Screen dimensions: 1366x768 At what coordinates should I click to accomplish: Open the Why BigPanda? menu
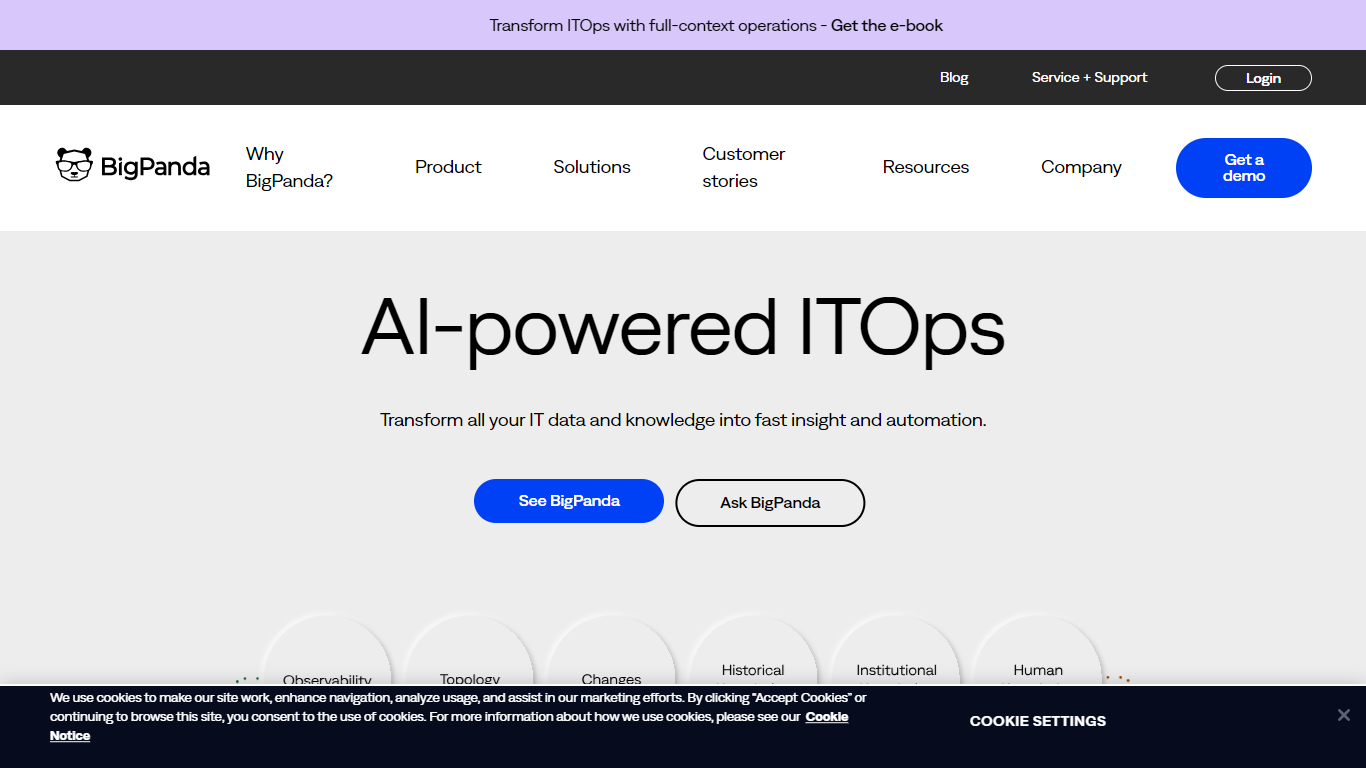click(x=289, y=167)
